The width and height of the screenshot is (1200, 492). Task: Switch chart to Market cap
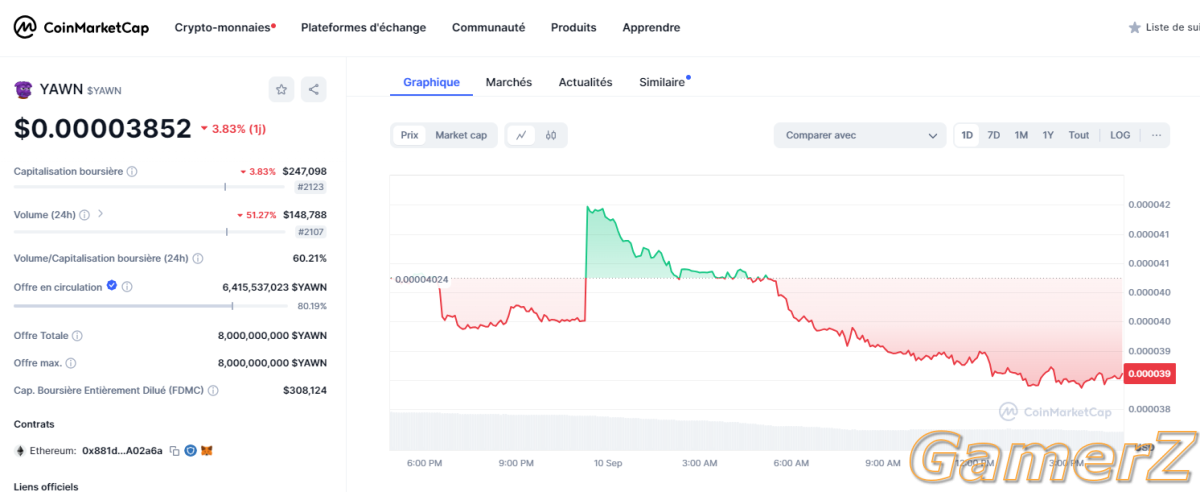(x=461, y=135)
